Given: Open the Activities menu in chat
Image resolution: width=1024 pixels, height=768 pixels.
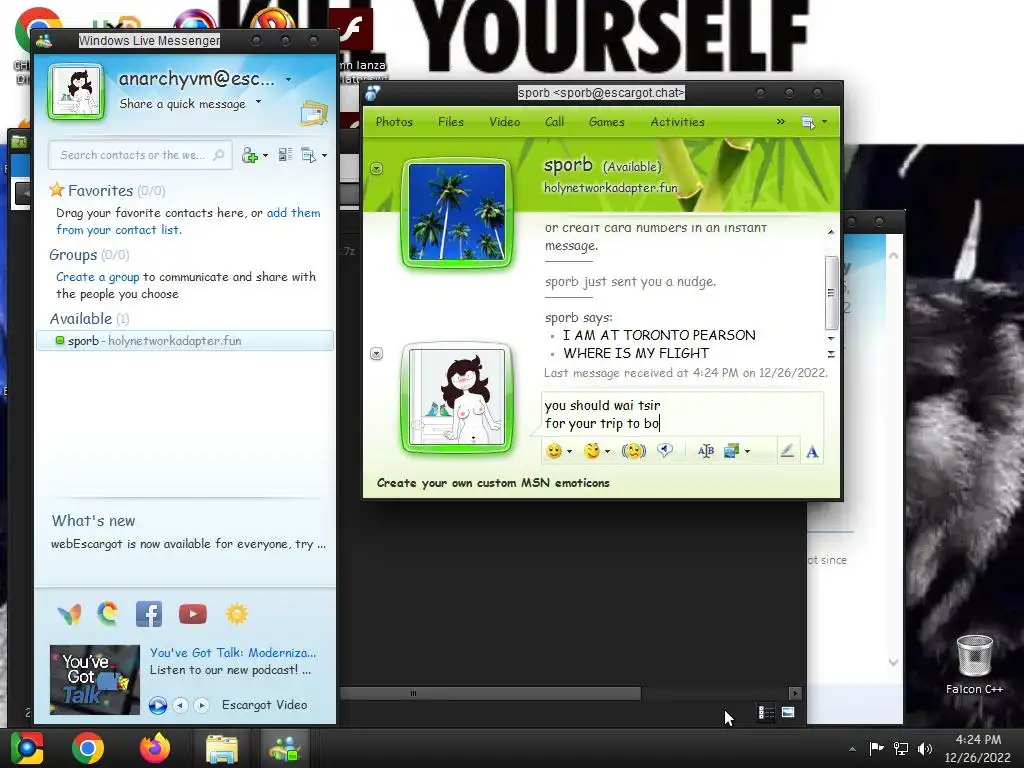Looking at the screenshot, I should (677, 122).
